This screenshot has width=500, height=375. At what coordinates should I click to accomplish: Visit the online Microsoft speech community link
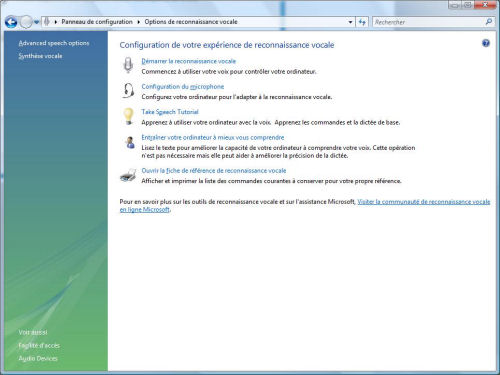click(305, 206)
